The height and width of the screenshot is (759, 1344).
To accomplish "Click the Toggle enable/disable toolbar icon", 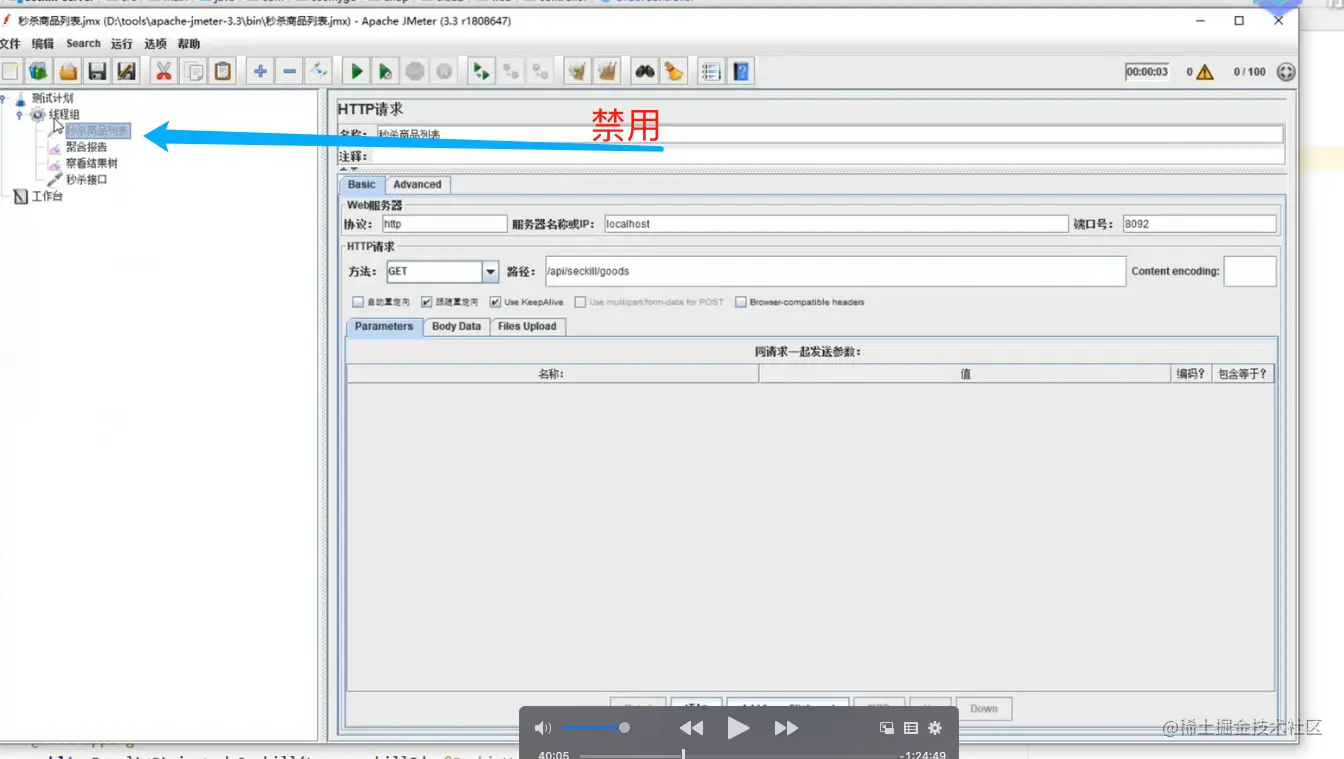I will point(319,71).
